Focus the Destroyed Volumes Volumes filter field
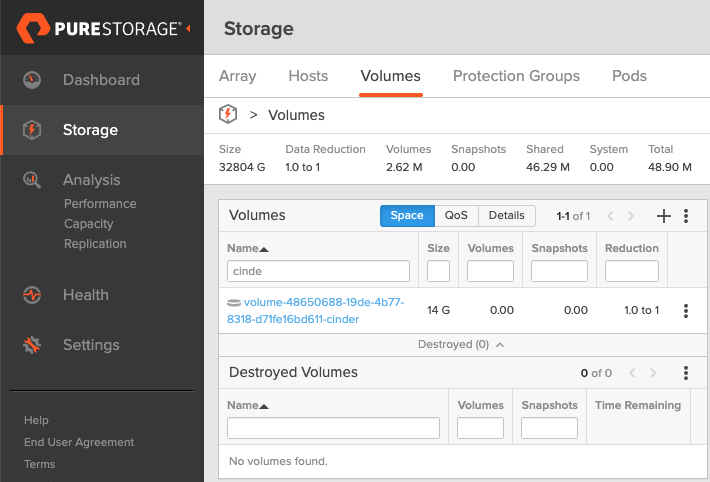This screenshot has height=482, width=710. point(480,428)
